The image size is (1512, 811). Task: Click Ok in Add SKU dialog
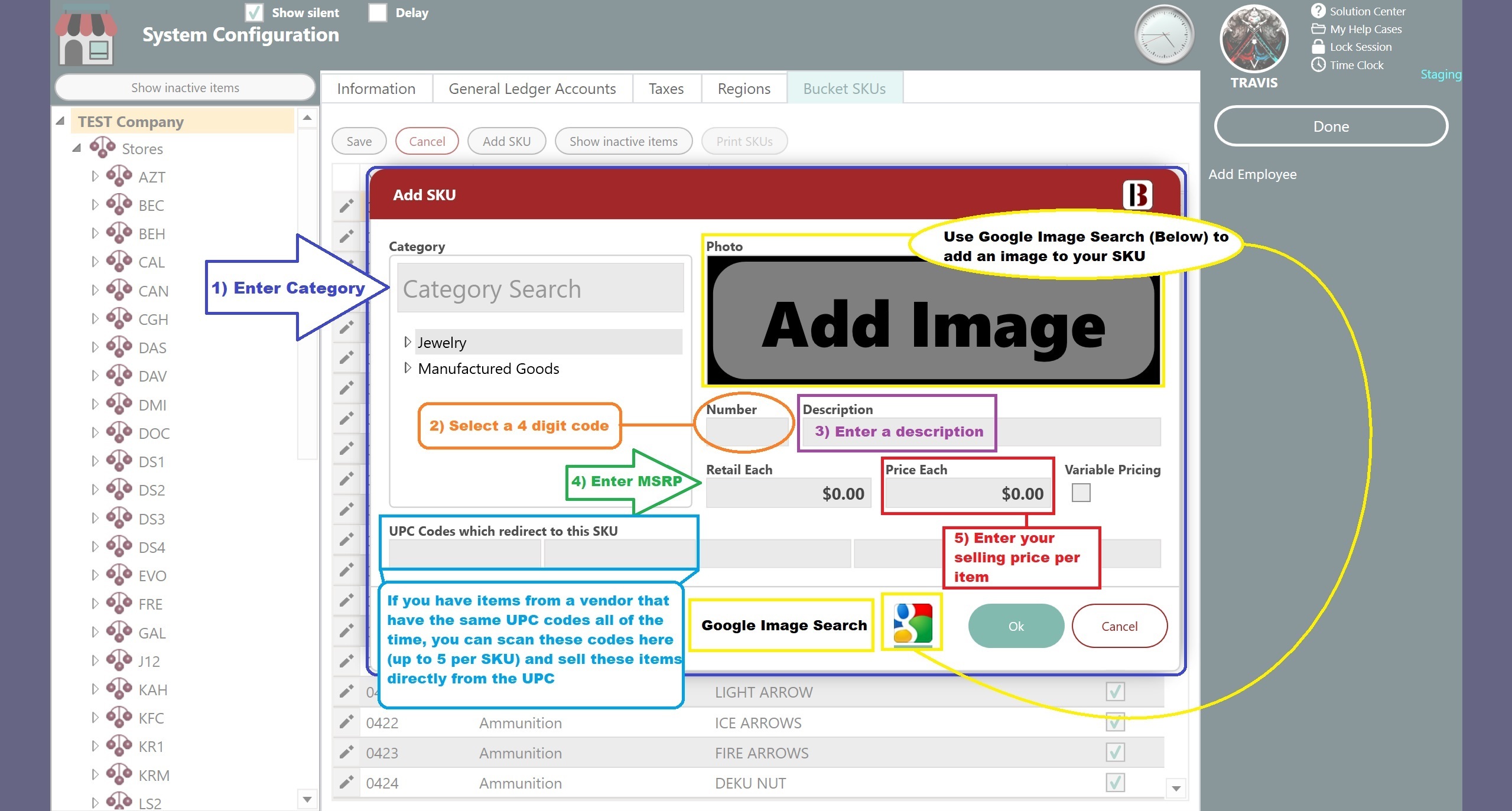click(1016, 626)
